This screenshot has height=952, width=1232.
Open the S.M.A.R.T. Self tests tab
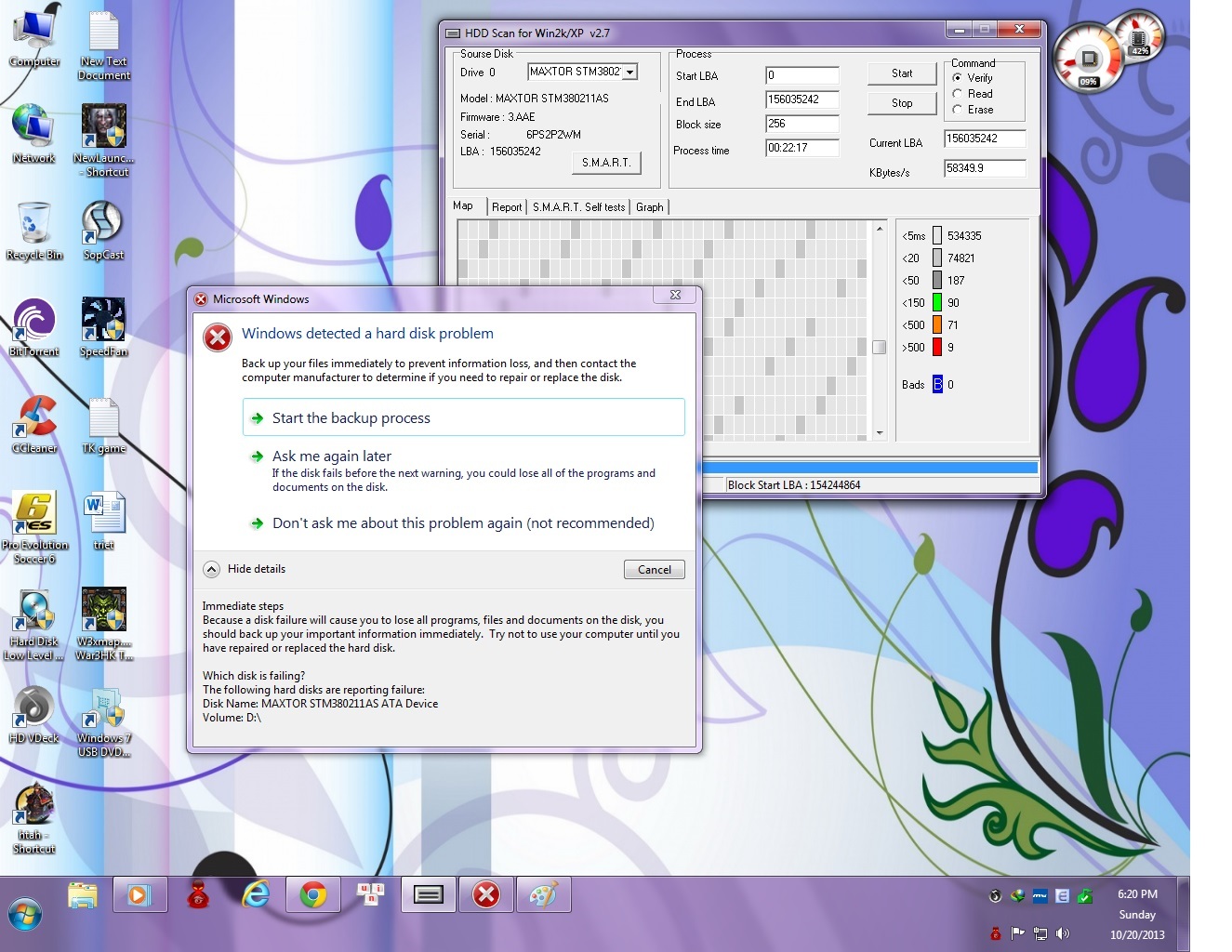(x=578, y=207)
